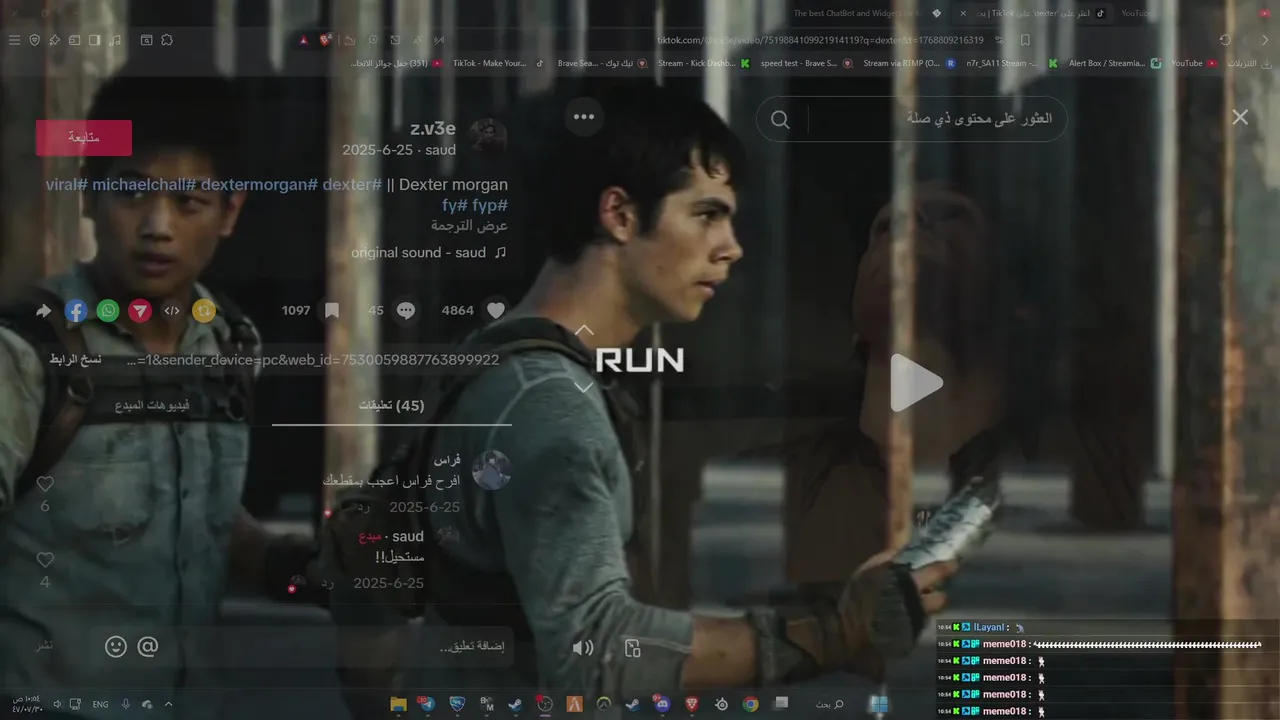Open original sound - saud music link
The width and height of the screenshot is (1280, 720).
point(429,253)
